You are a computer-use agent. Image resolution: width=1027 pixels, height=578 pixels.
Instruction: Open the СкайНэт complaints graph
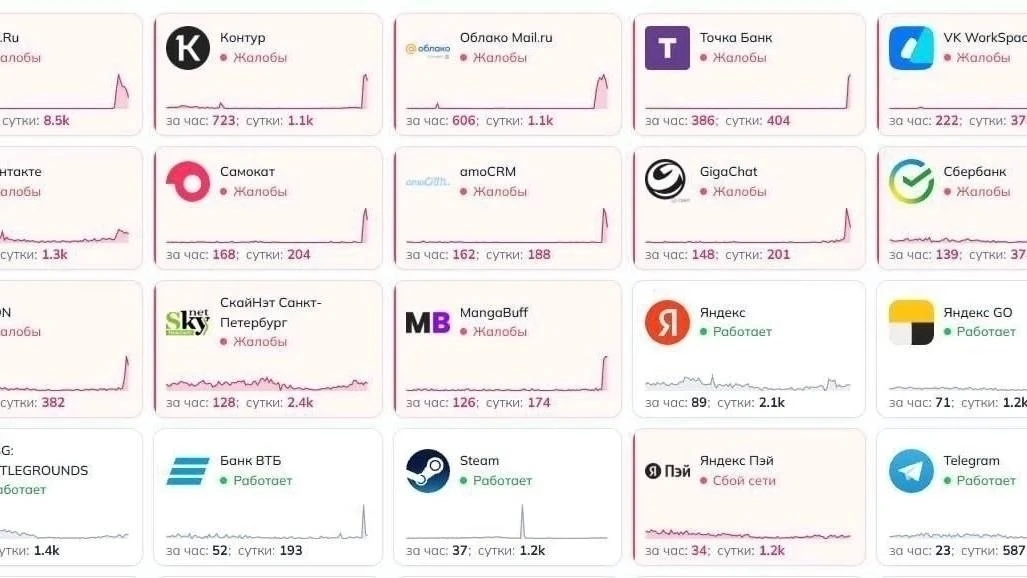(267, 383)
